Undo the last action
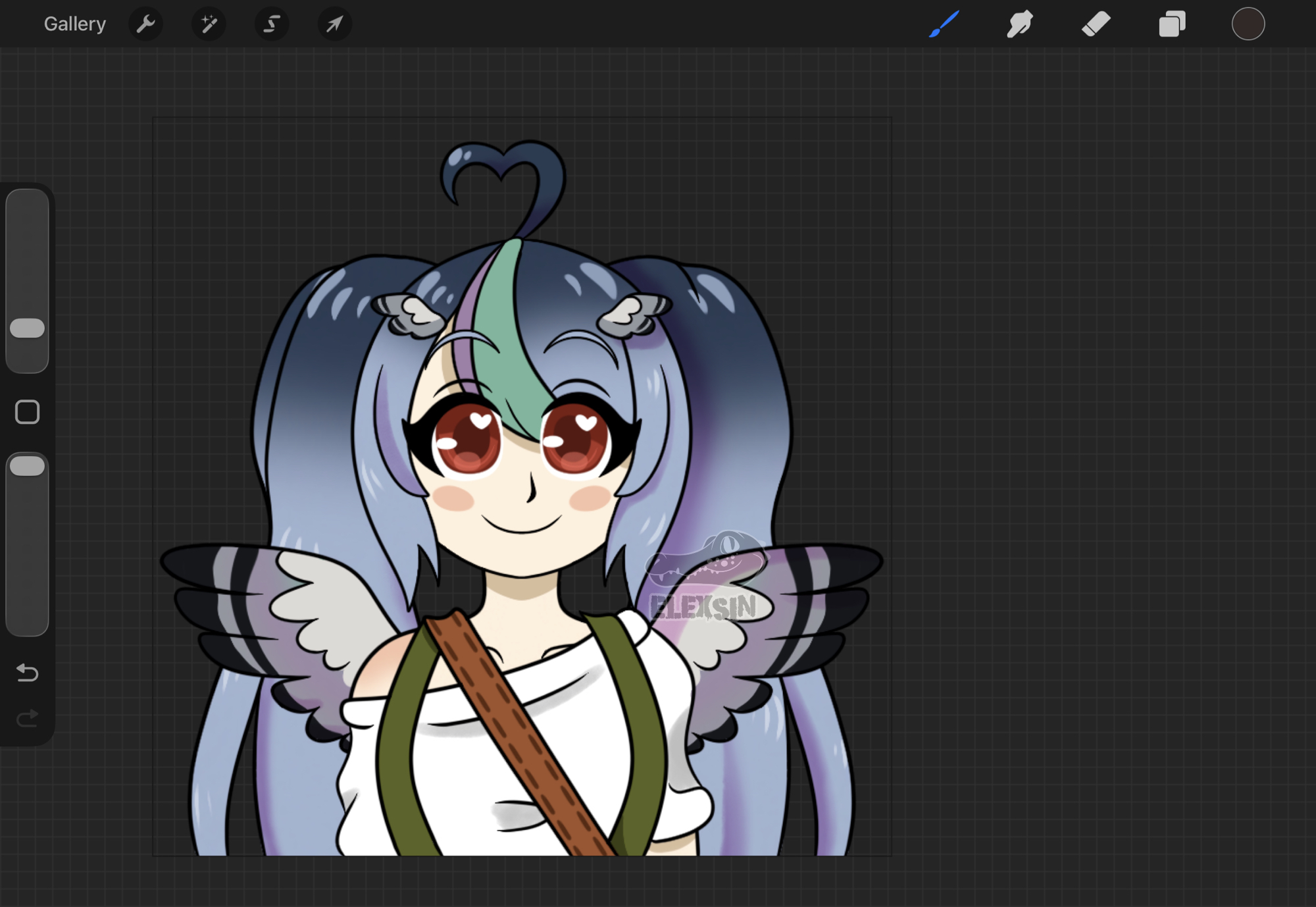This screenshot has width=1316, height=907. coord(28,673)
